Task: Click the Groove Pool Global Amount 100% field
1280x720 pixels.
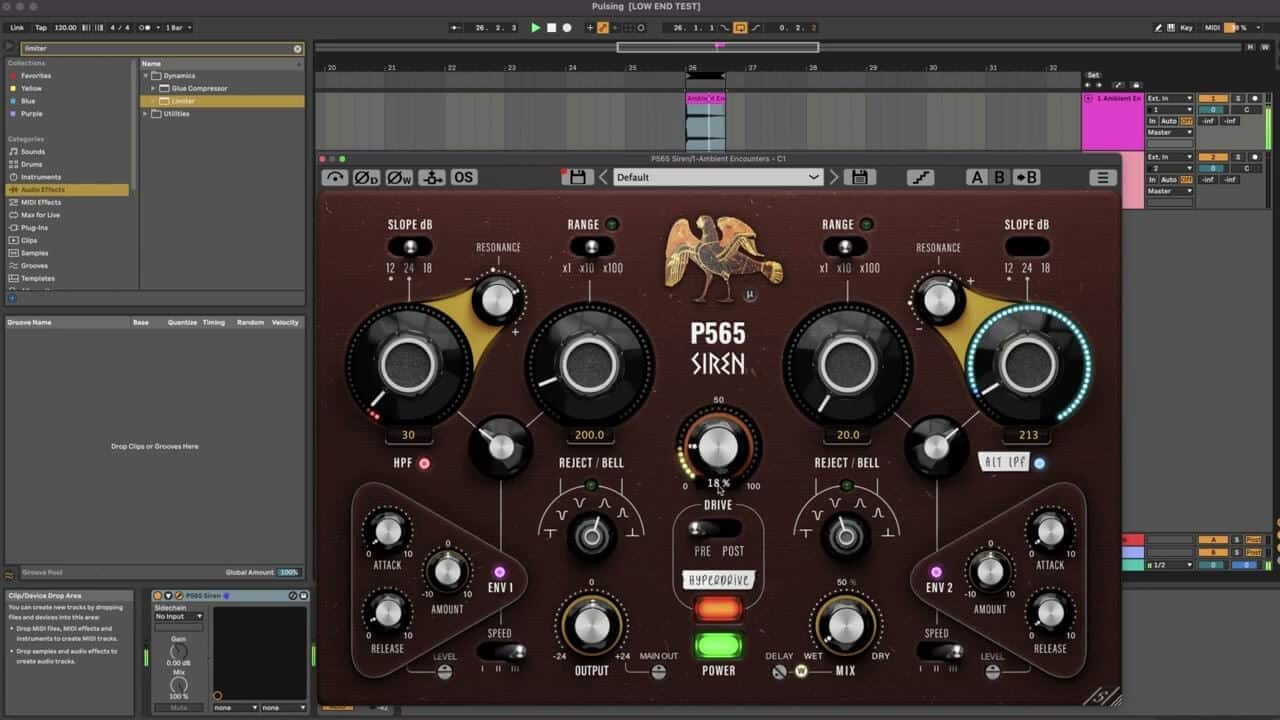Action: click(x=289, y=572)
